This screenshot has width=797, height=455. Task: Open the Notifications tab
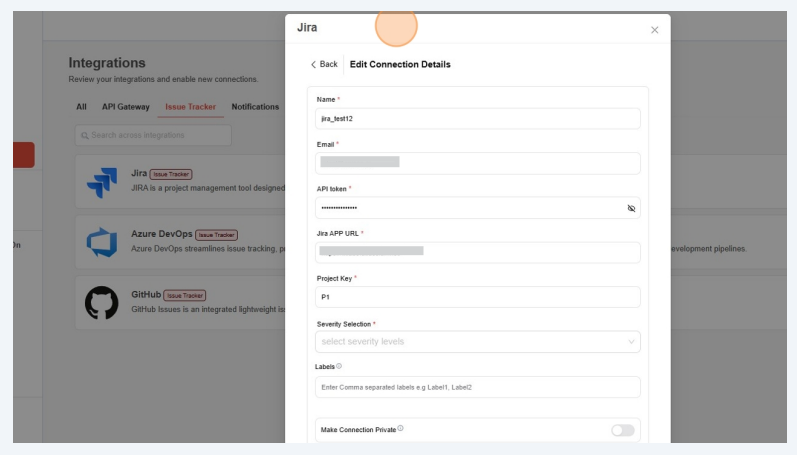coord(255,107)
